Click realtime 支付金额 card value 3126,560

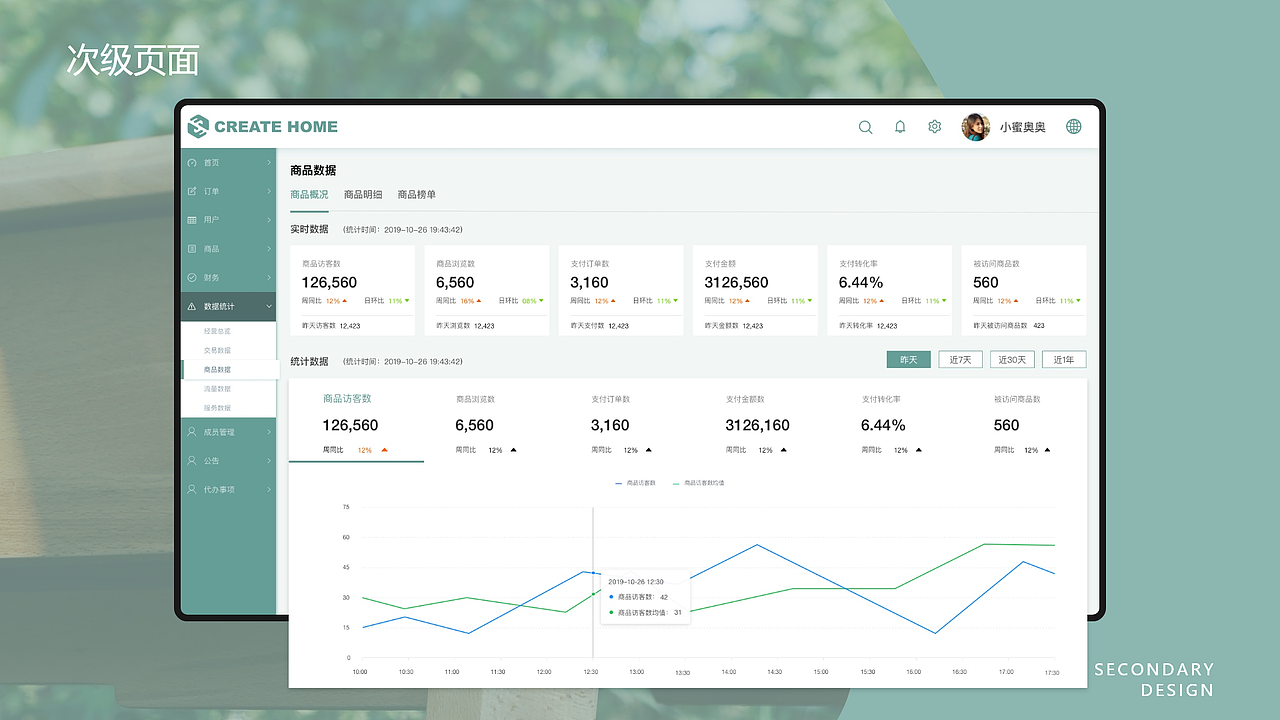point(736,283)
